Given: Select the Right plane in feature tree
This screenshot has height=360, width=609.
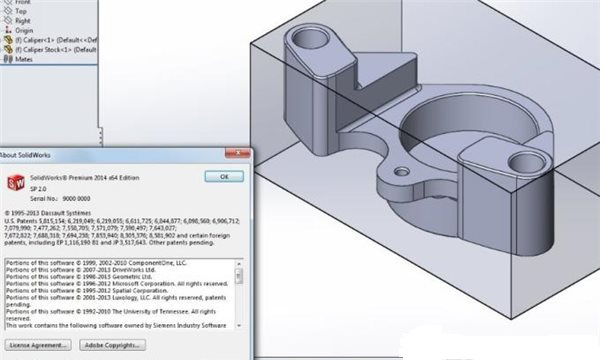Looking at the screenshot, I should pyautogui.click(x=23, y=21).
